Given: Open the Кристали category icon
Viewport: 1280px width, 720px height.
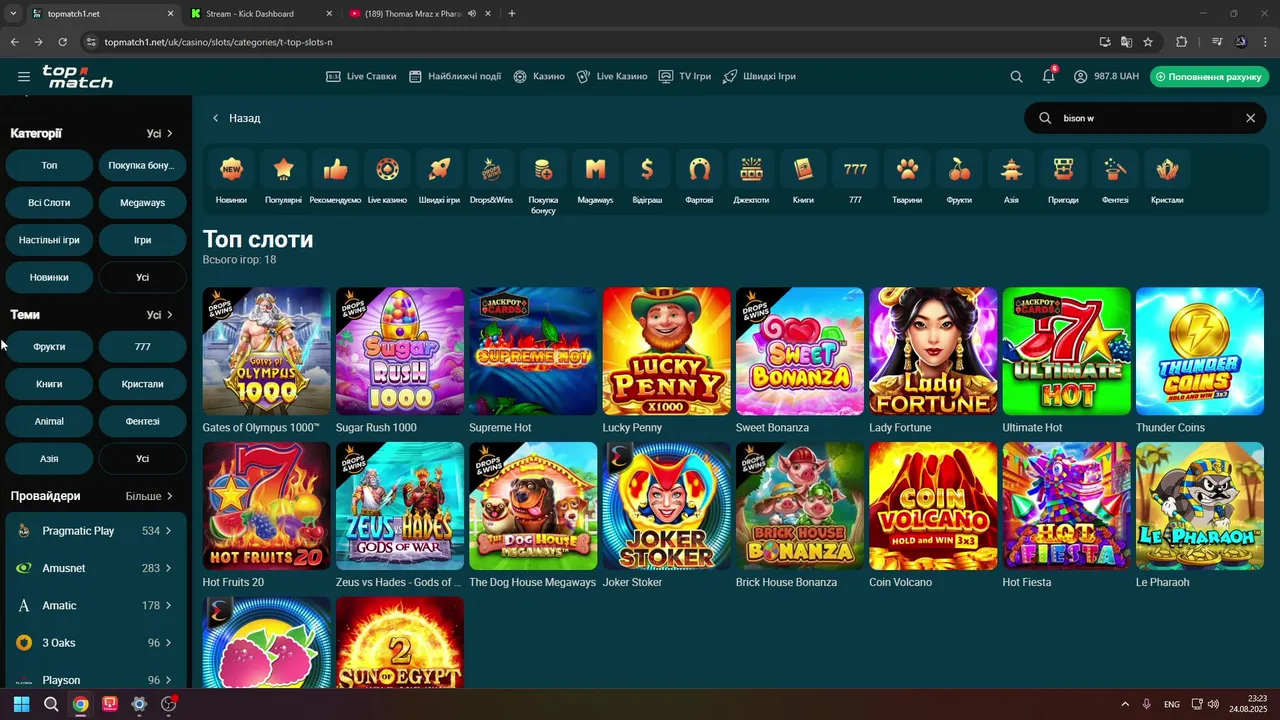Looking at the screenshot, I should tap(1167, 169).
